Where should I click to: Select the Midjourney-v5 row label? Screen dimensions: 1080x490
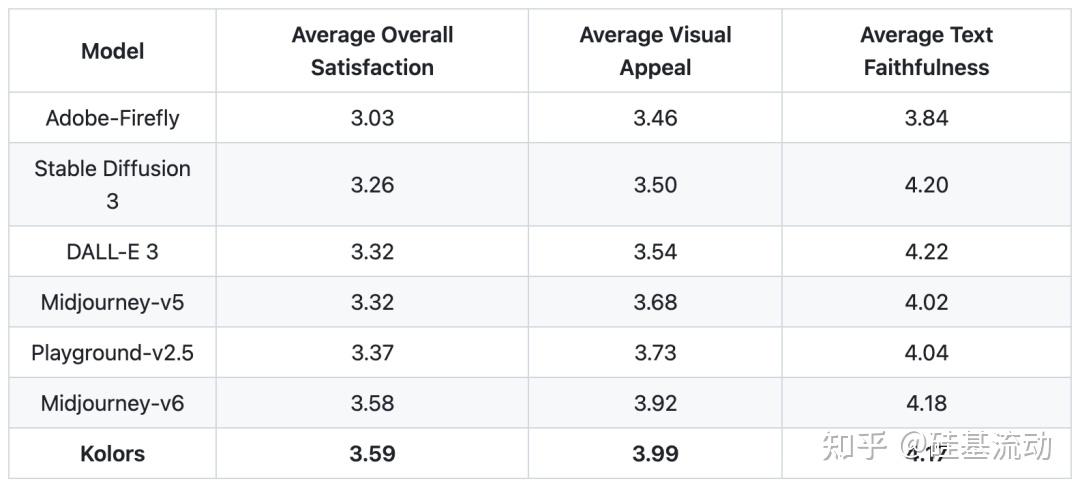tap(113, 302)
